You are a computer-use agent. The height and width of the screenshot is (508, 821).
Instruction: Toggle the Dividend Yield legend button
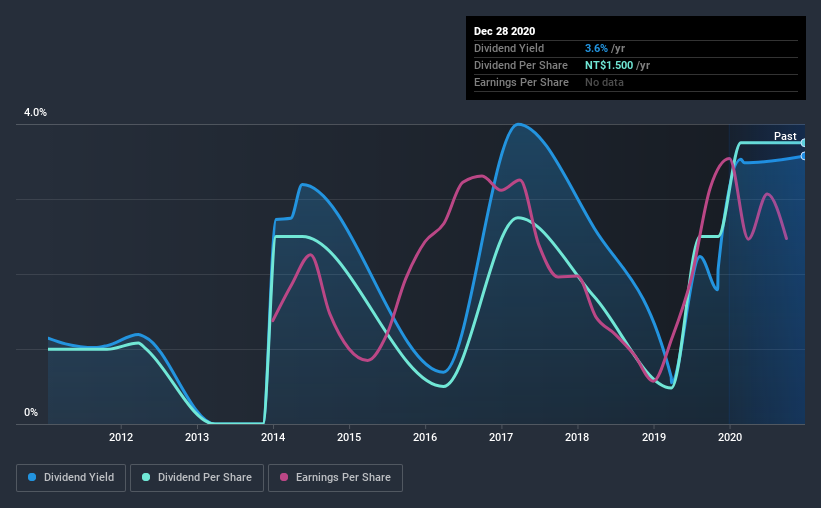click(x=71, y=478)
